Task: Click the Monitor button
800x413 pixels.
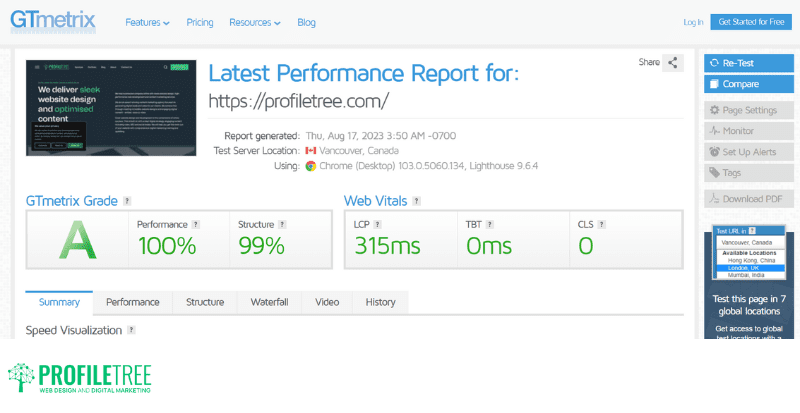Action: [x=748, y=131]
